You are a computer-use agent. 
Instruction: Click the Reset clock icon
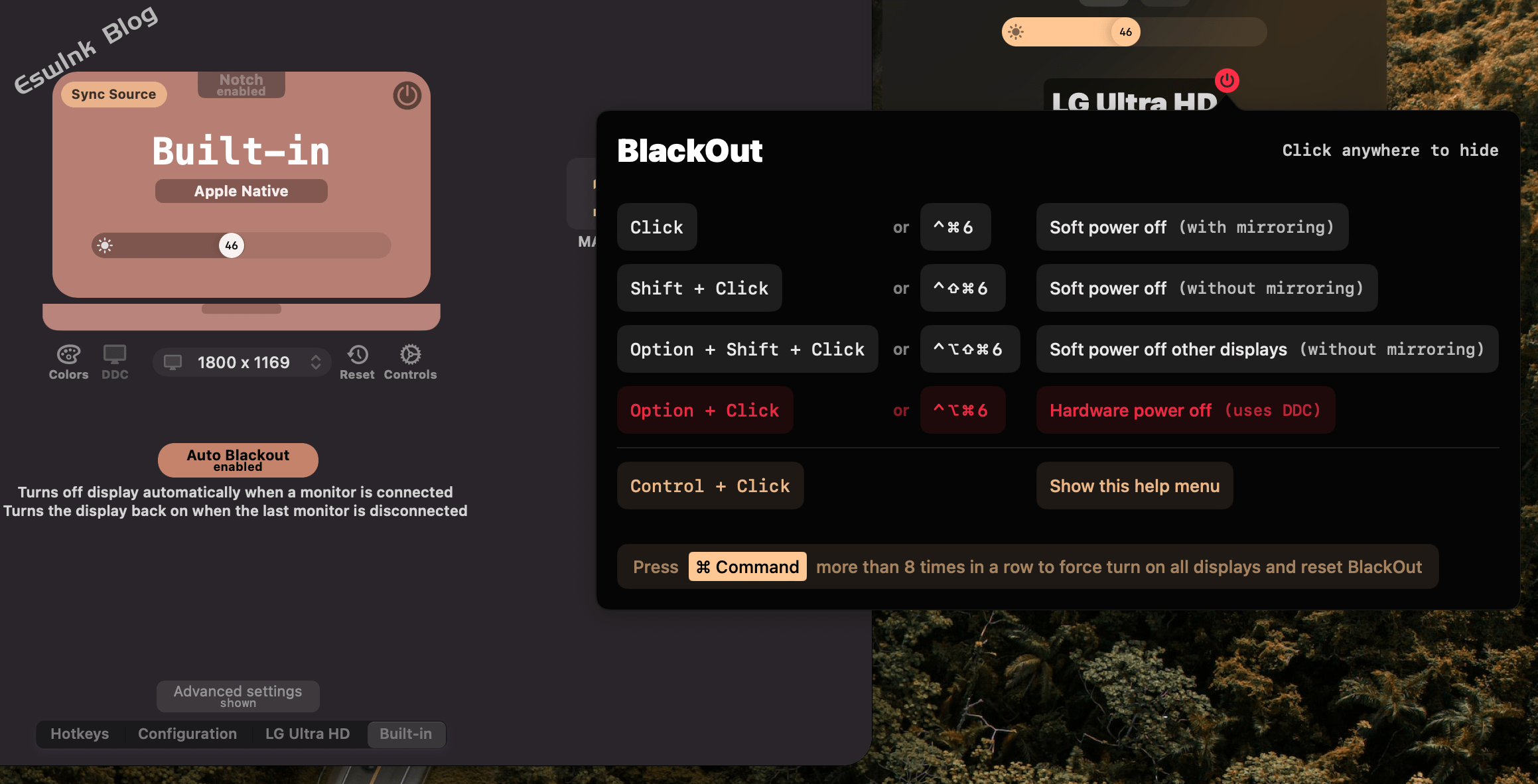(358, 355)
